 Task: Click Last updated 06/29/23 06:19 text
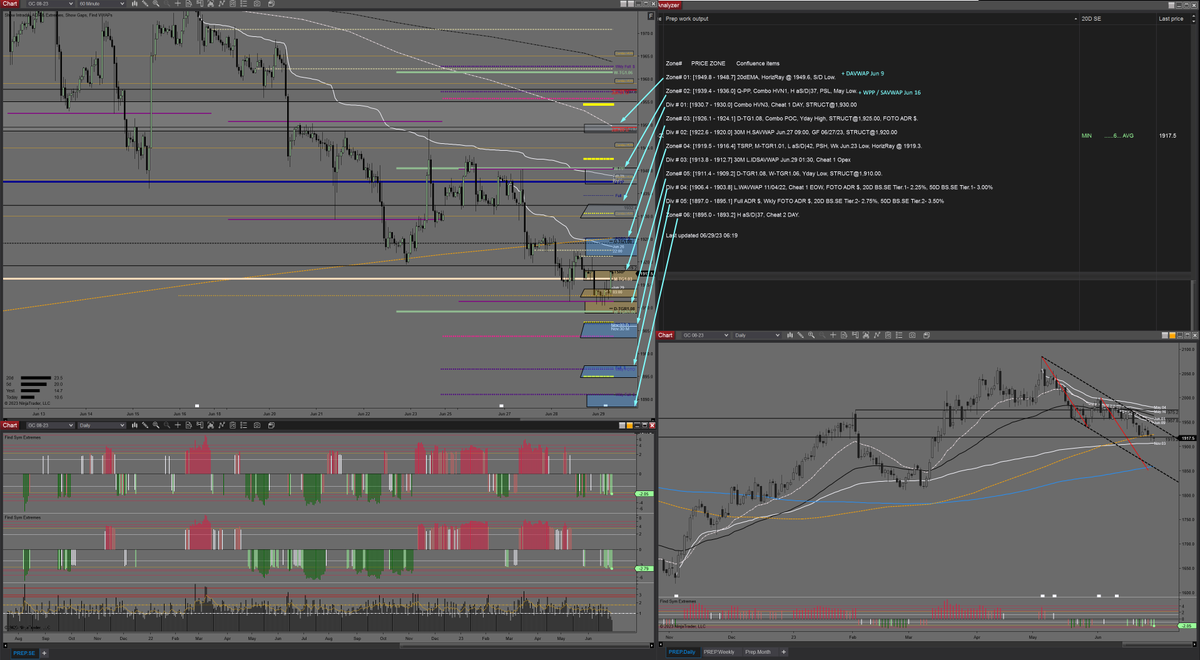[x=701, y=235]
